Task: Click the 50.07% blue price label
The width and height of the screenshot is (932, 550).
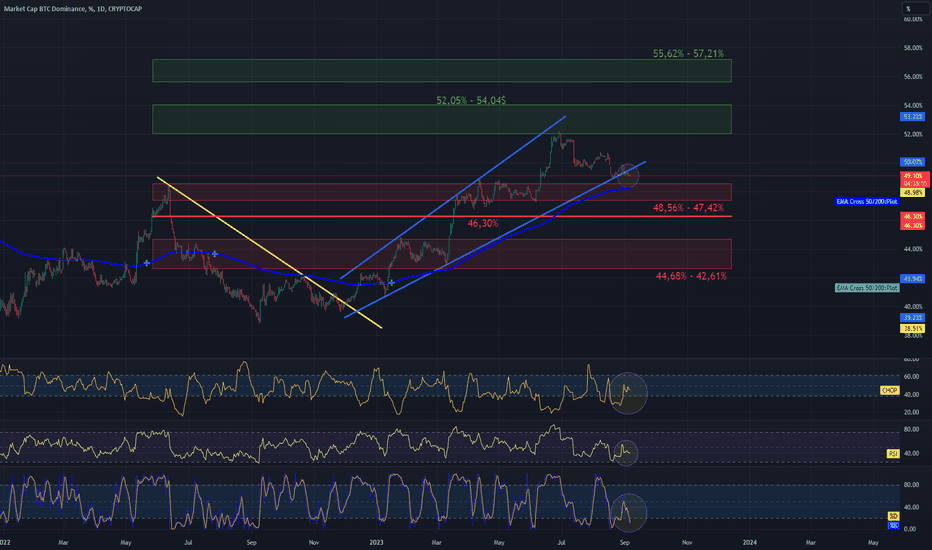Action: pyautogui.click(x=912, y=162)
